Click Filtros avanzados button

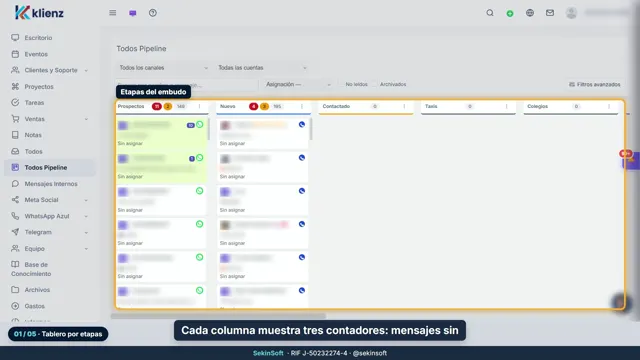(595, 84)
